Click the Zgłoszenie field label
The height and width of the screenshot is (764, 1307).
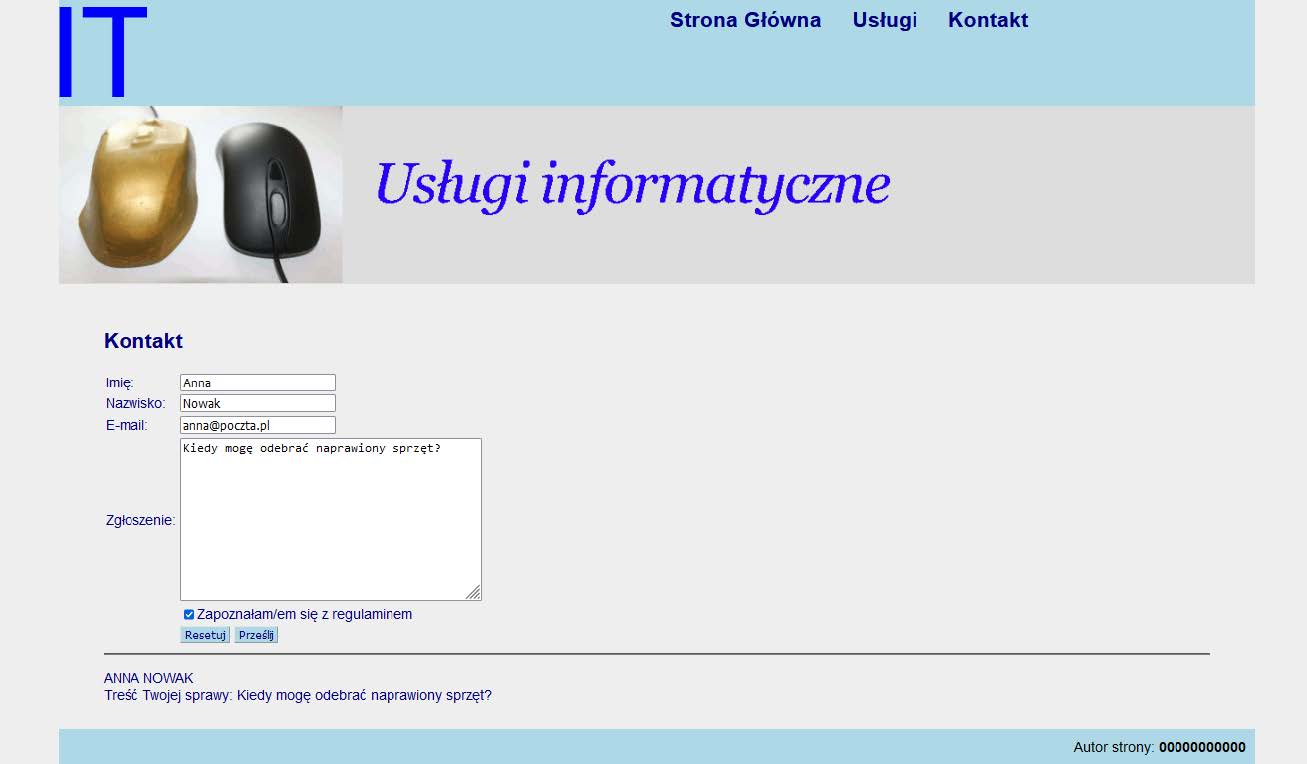[x=140, y=520]
